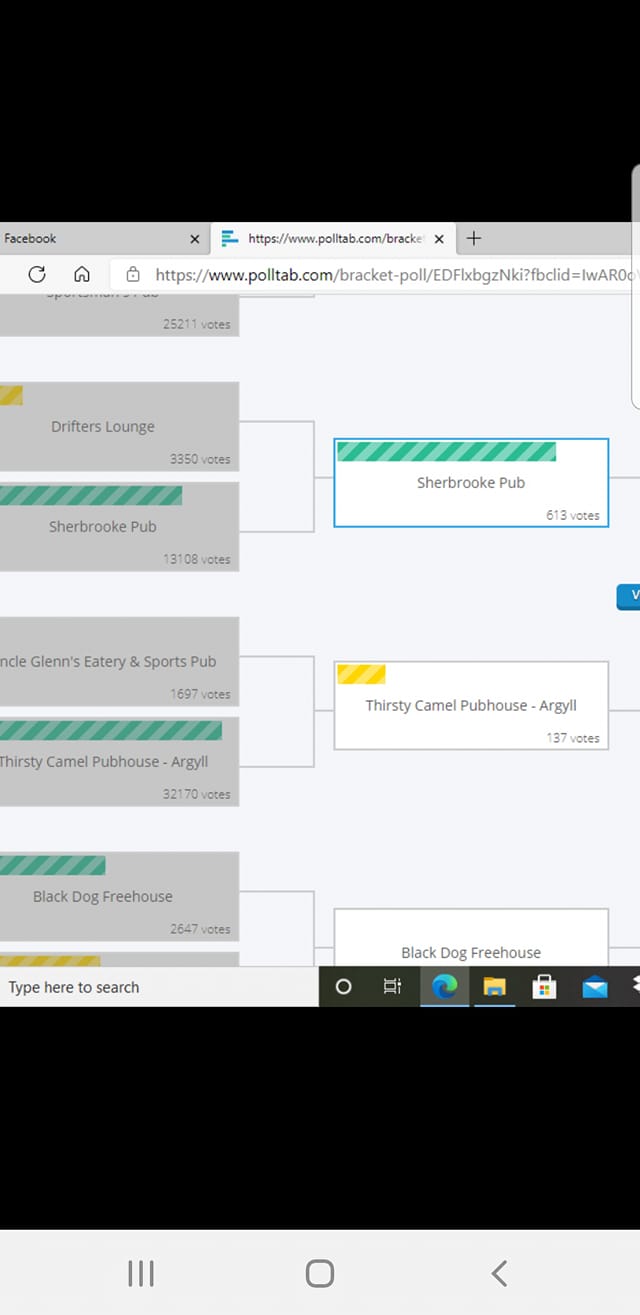
Task: Select the Sherbrooke Pub 613 votes card
Action: [471, 482]
